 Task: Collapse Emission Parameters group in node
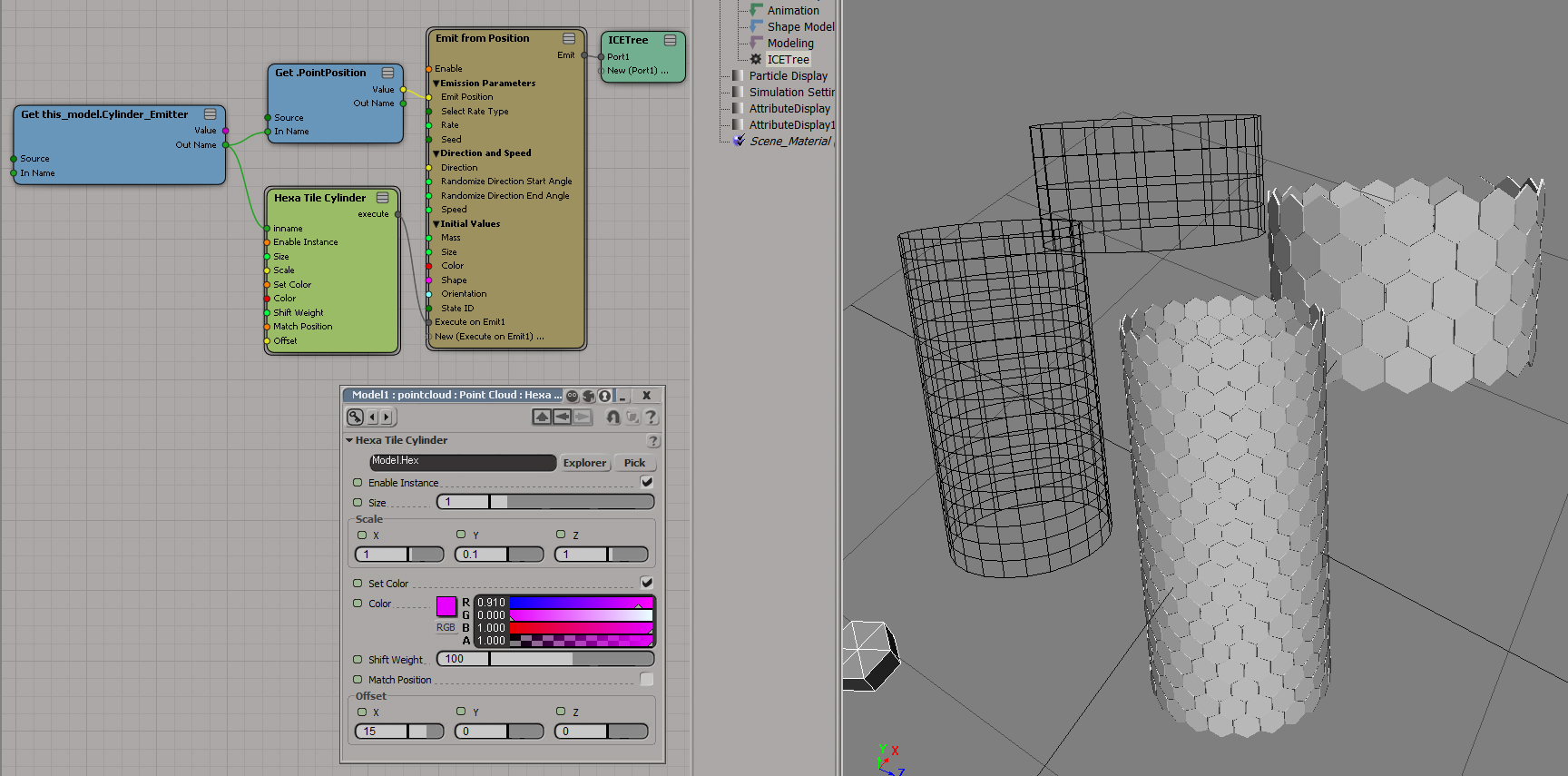tap(436, 83)
